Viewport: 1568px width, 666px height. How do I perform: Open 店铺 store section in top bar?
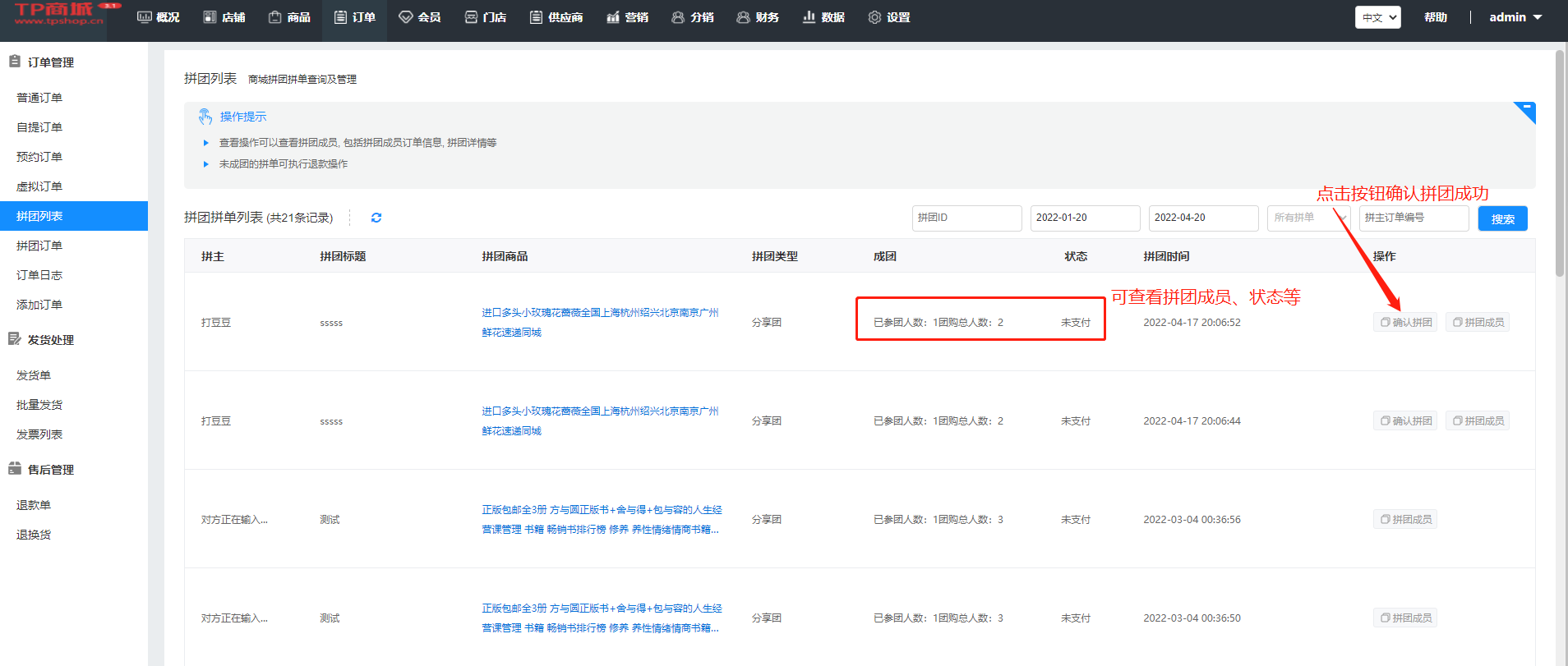pyautogui.click(x=224, y=17)
